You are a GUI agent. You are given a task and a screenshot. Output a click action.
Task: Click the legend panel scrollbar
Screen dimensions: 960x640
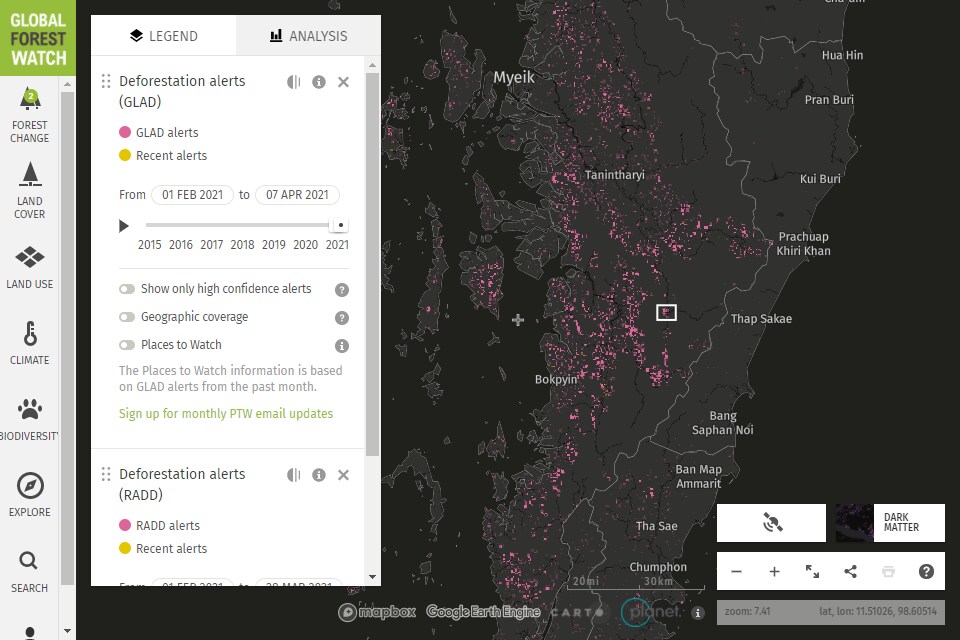pos(372,265)
